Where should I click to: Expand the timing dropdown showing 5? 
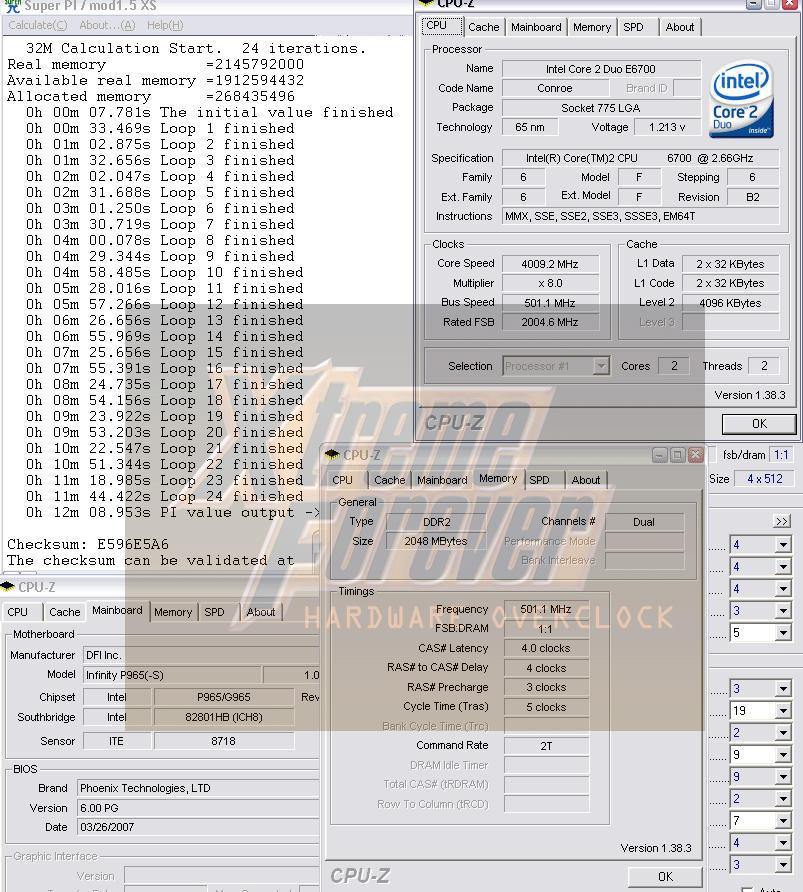(782, 633)
